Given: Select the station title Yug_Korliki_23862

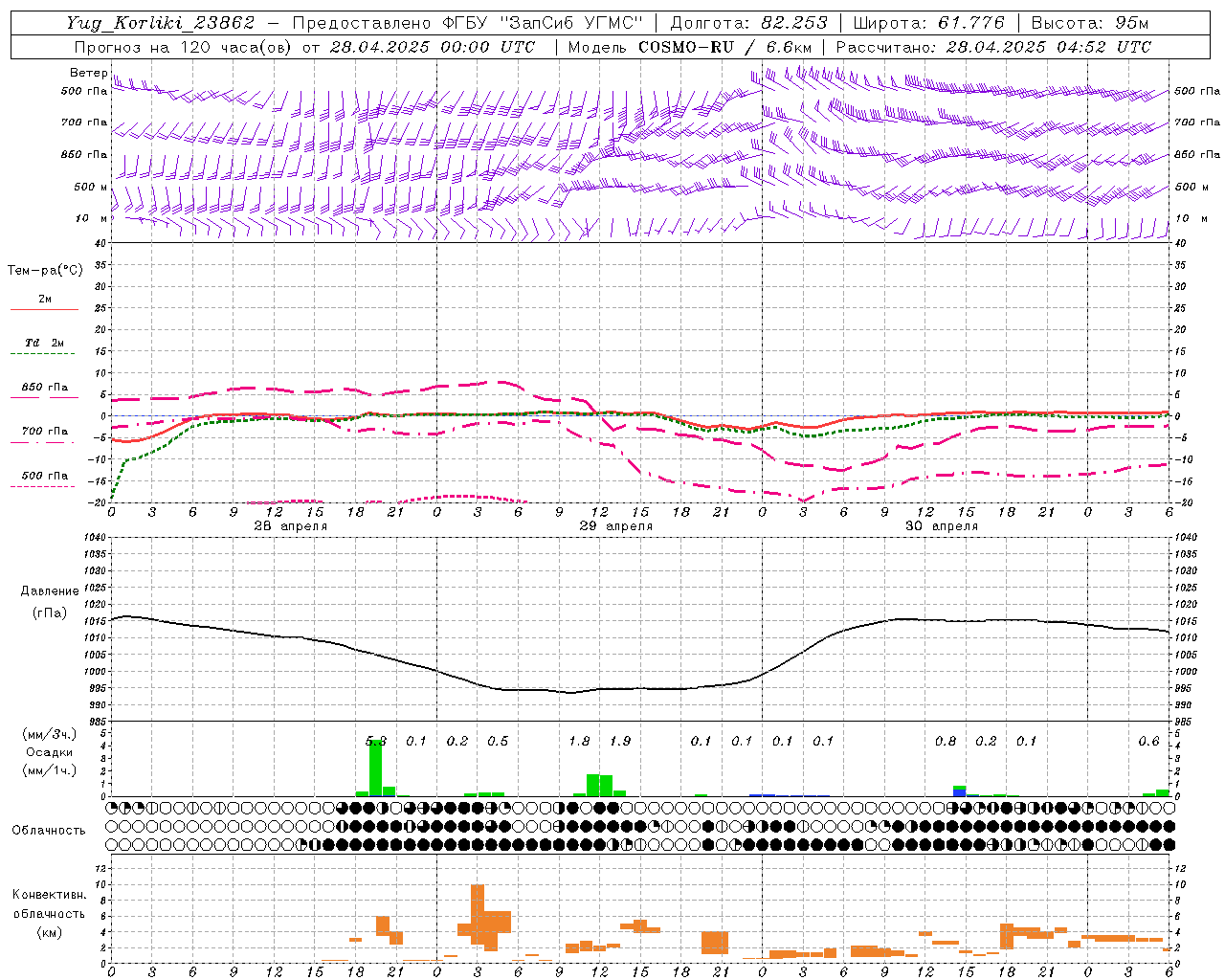Looking at the screenshot, I should pyautogui.click(x=161, y=24).
